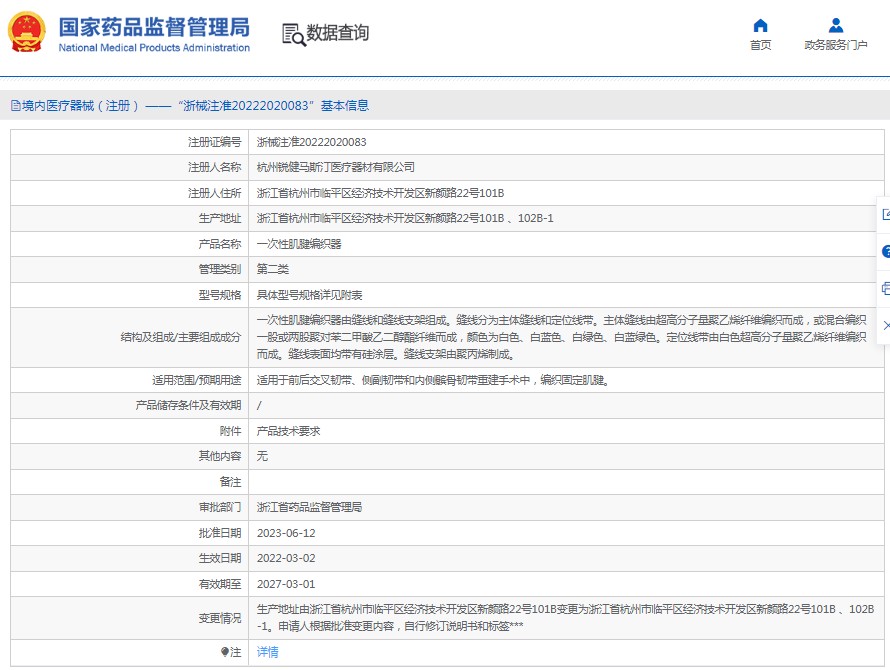
Task: Click the 备注 row label
Action: pyautogui.click(x=230, y=482)
